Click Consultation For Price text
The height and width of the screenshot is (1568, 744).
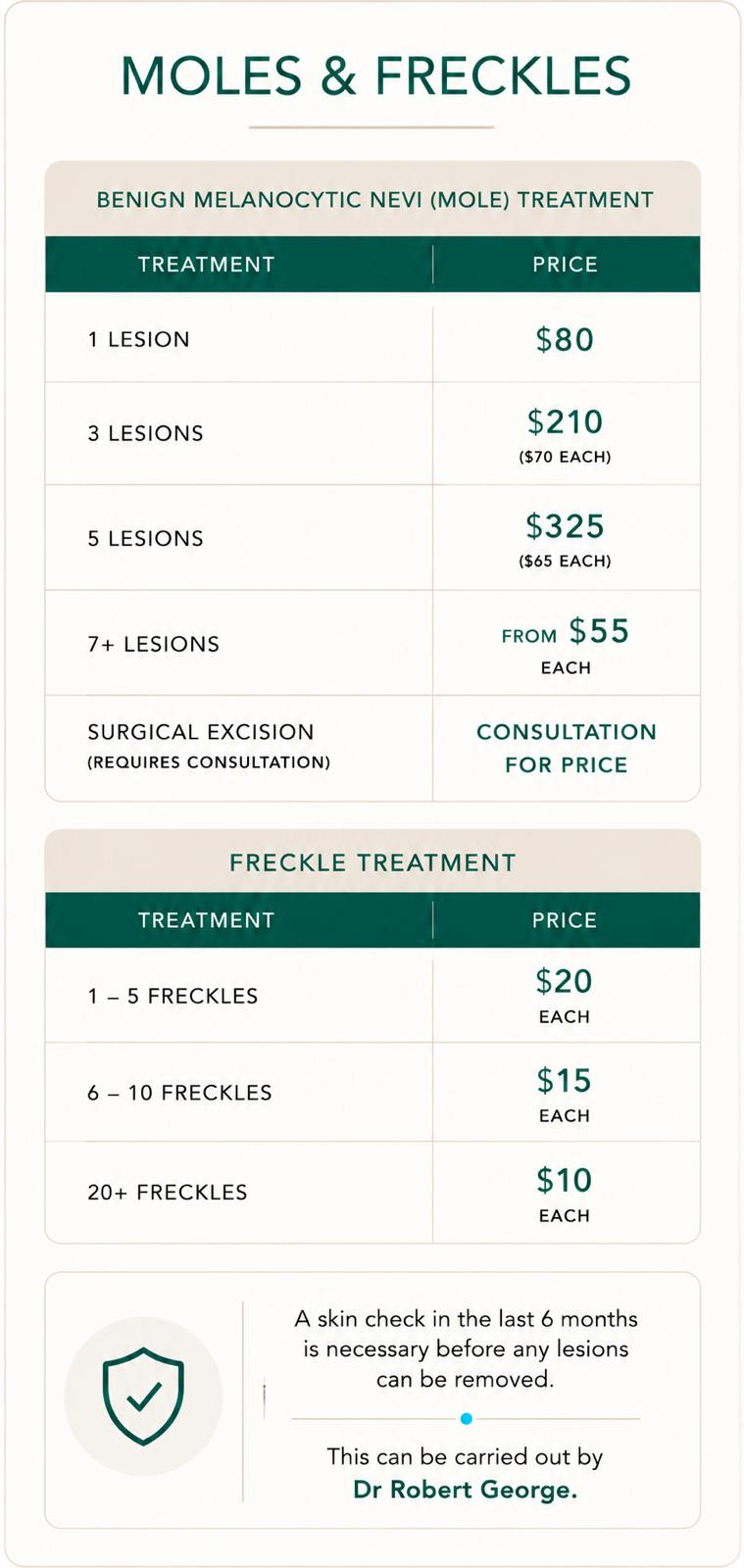click(x=567, y=748)
